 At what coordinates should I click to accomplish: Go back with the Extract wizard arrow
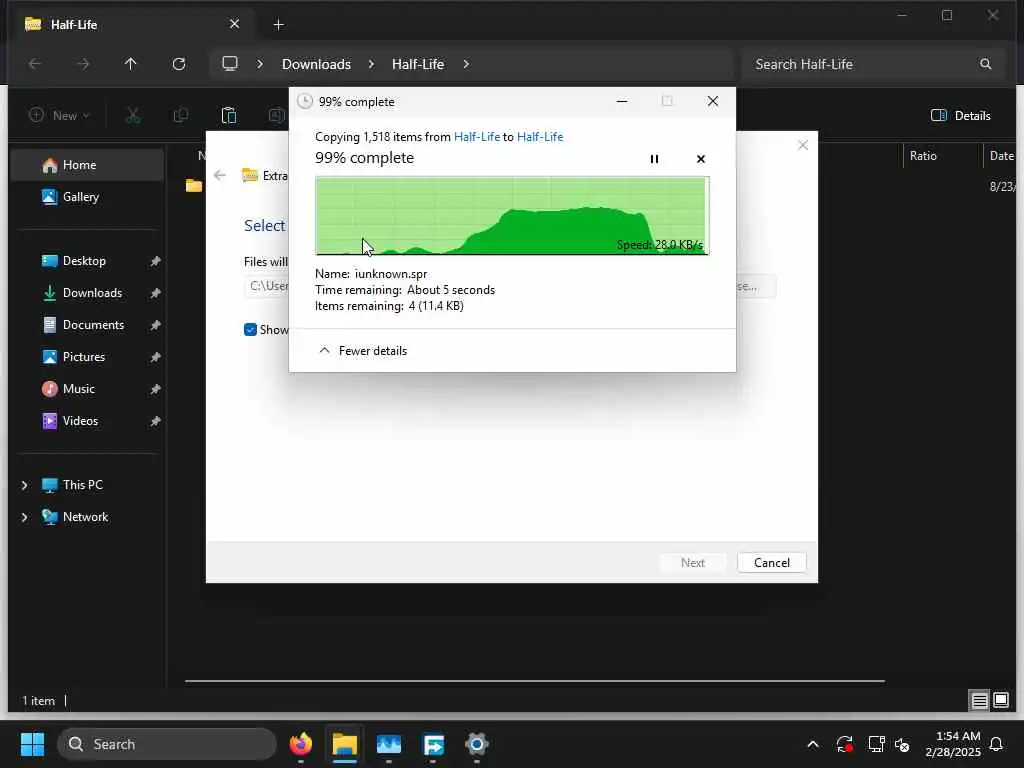tap(220, 175)
